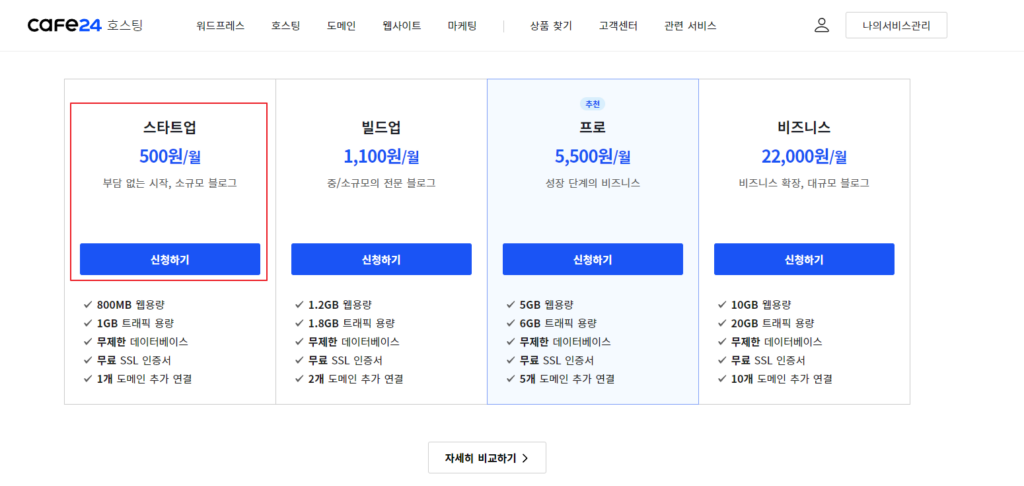Click 무료 SSL 인증서 under 비즈니스 plan
1024x486 pixels.
(x=761, y=360)
